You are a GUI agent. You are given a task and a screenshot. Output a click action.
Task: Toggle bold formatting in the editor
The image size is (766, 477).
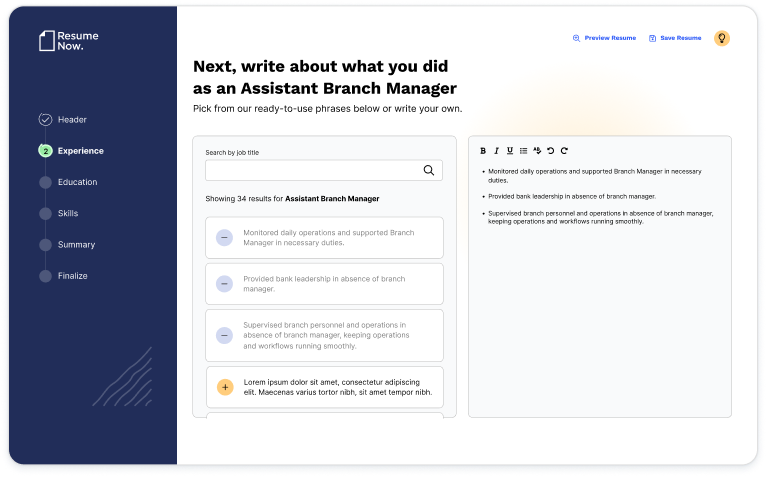pyautogui.click(x=483, y=151)
